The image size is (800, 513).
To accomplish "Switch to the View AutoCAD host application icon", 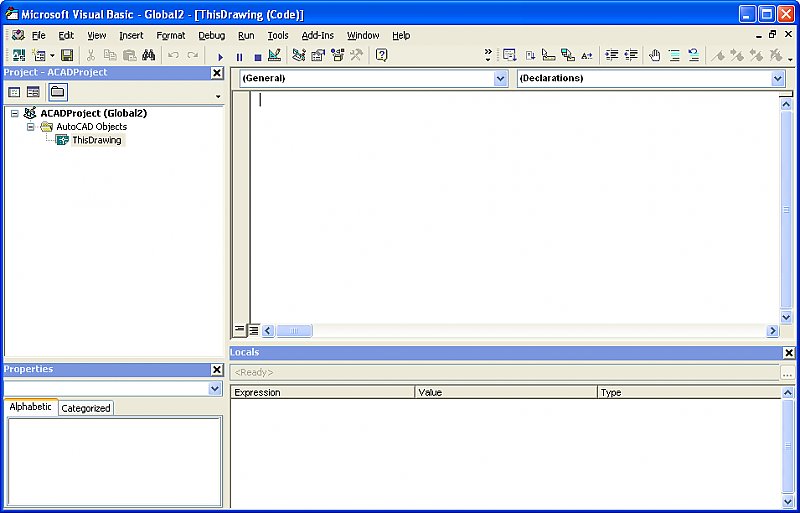I will [19, 55].
